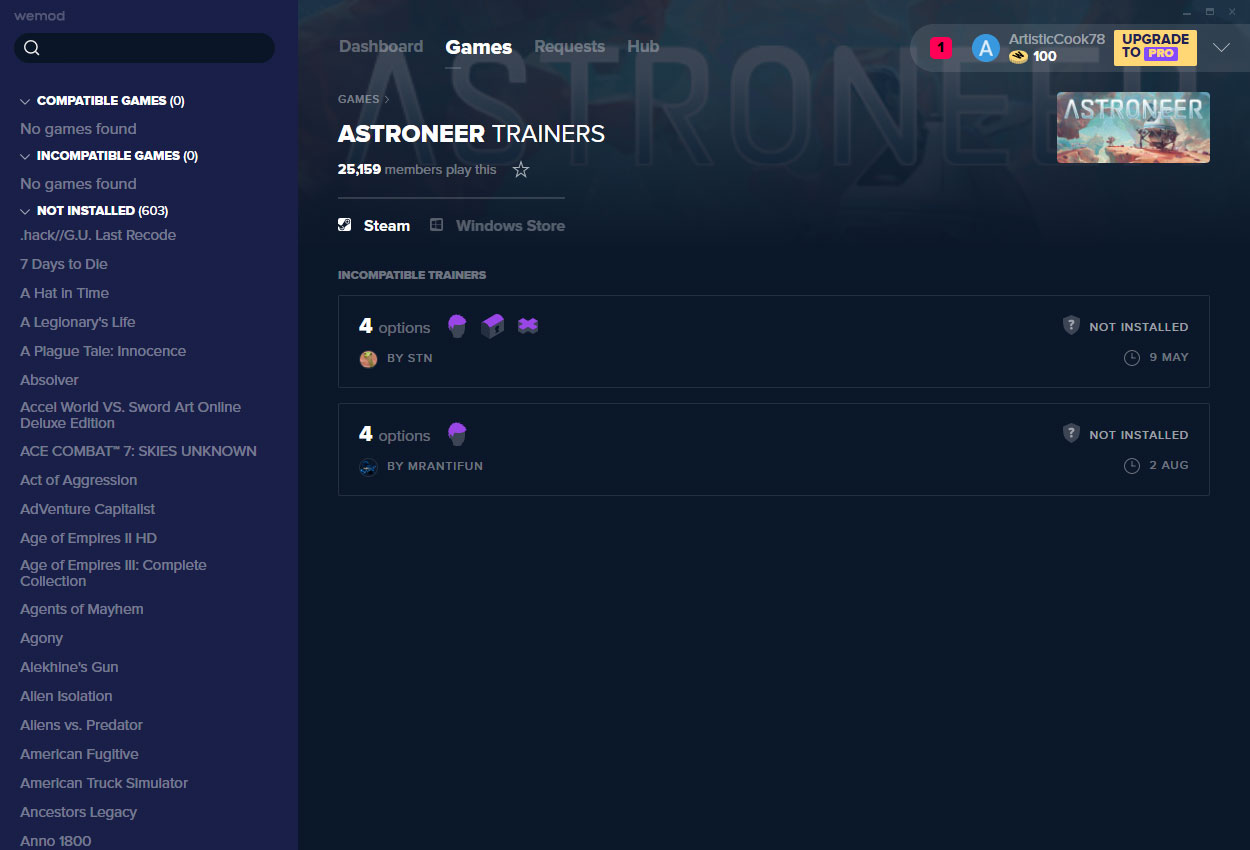Click the coin balance icon
Screen dimensions: 1250x850
click(1018, 56)
